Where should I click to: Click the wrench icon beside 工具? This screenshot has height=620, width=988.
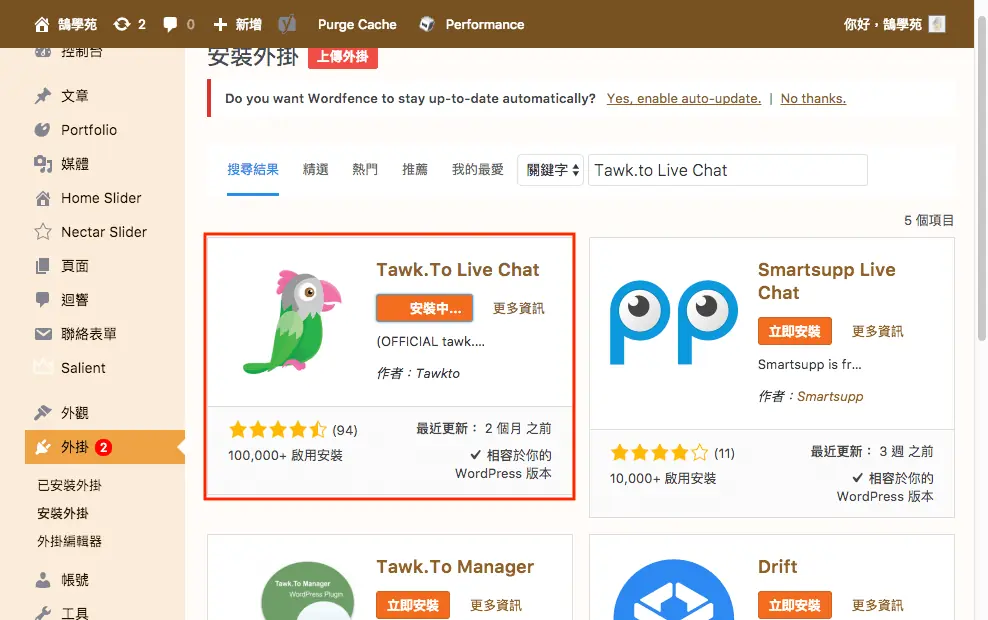point(43,613)
